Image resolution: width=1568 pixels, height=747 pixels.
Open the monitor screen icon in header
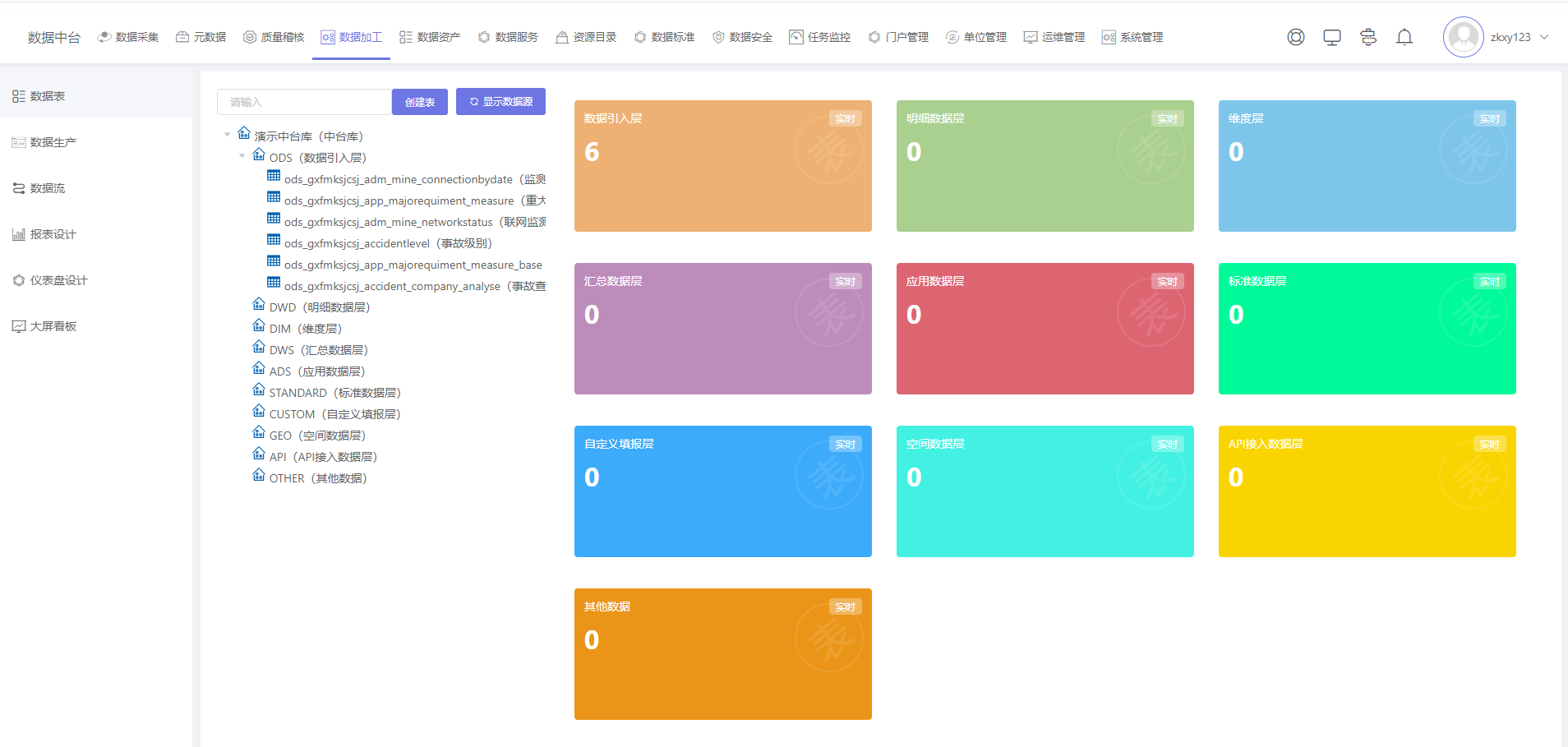pos(1332,37)
